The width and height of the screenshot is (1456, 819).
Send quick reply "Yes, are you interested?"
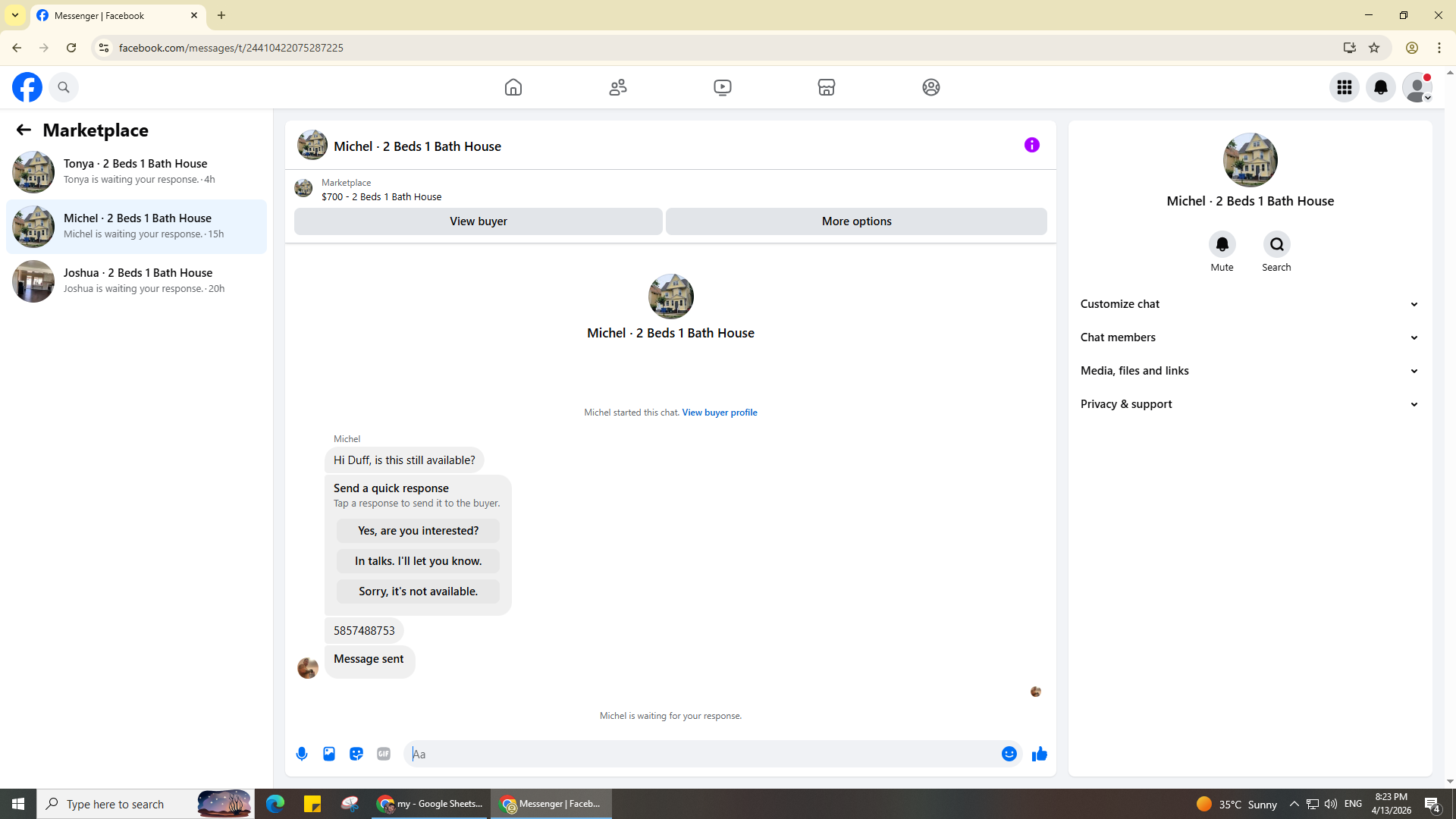(x=419, y=531)
